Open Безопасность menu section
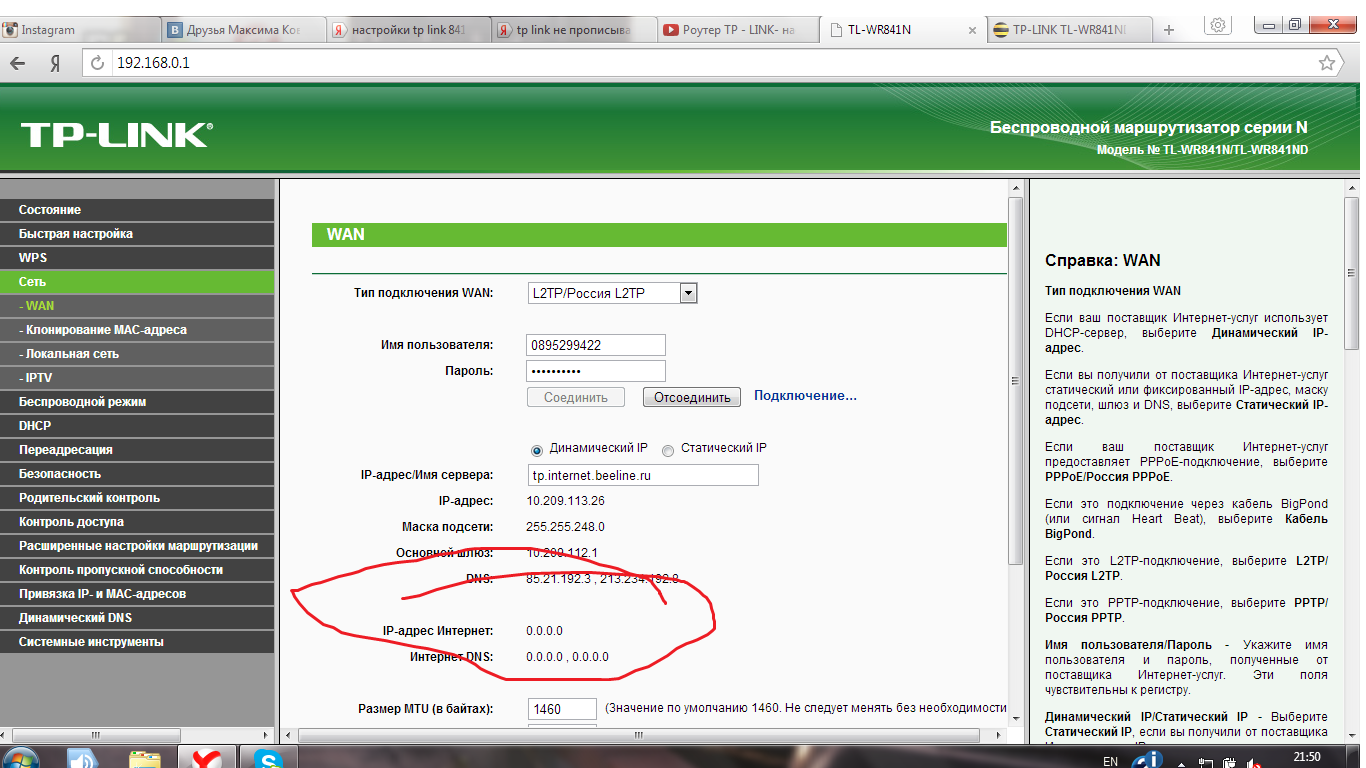Screen dimensions: 1366x768 (137, 474)
